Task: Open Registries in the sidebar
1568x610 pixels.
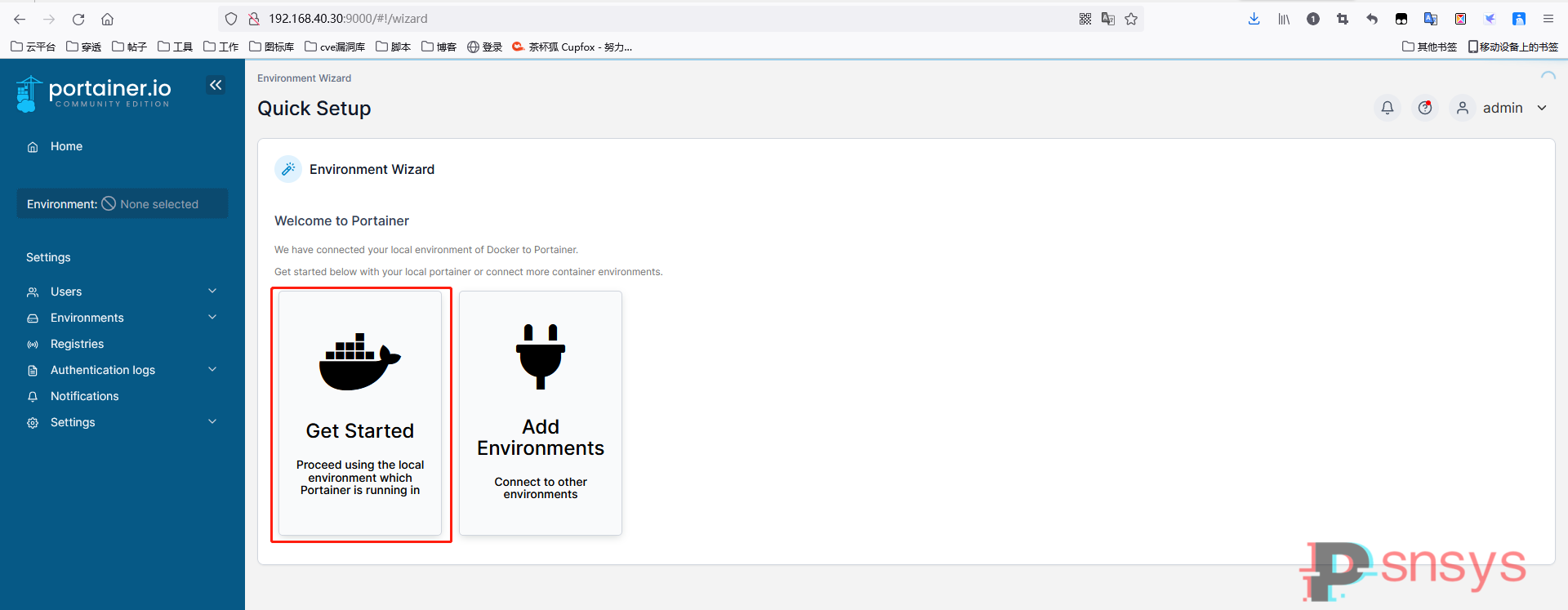Action: point(77,344)
